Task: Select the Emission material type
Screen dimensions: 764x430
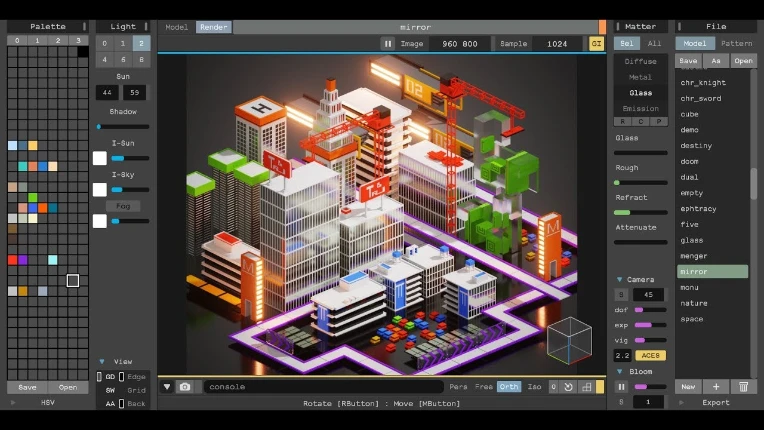Action: 640,109
